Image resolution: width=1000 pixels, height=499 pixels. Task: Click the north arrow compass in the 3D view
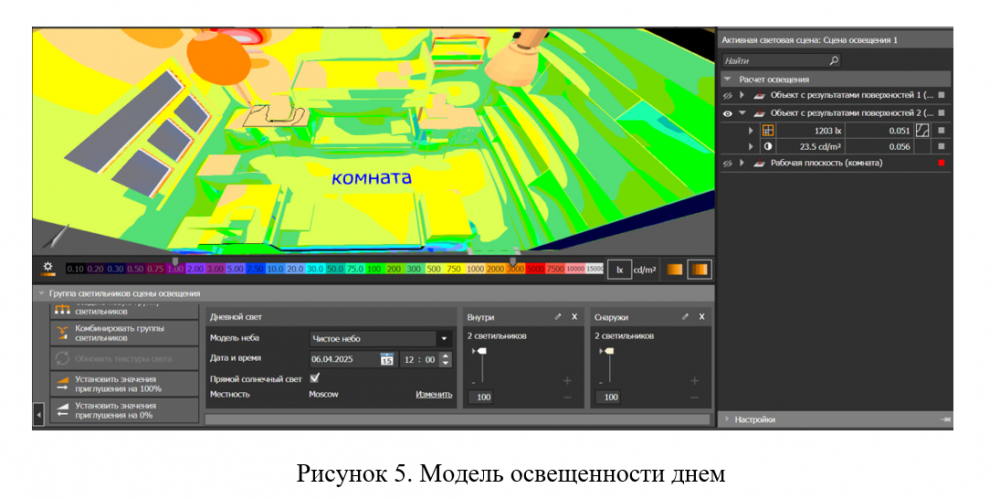55,235
